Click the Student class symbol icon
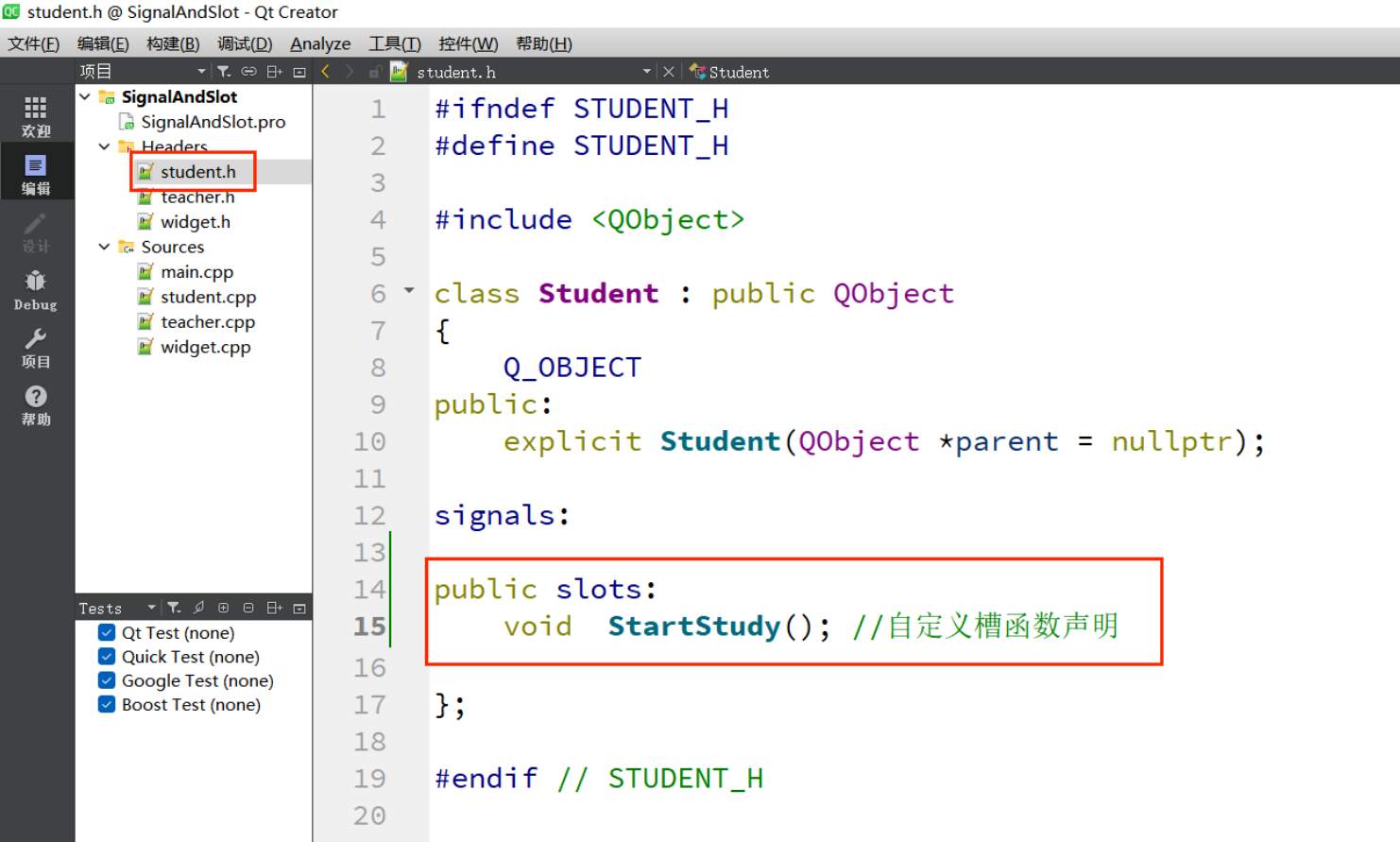Screen dimensions: 1400x842 (x=697, y=71)
